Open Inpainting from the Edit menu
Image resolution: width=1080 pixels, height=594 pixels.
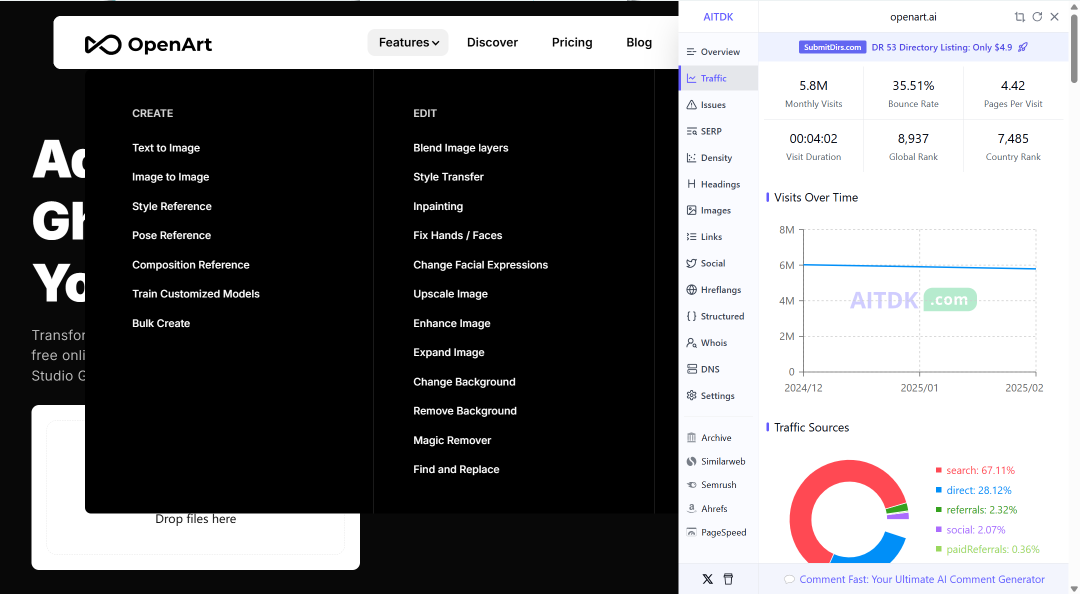click(438, 207)
